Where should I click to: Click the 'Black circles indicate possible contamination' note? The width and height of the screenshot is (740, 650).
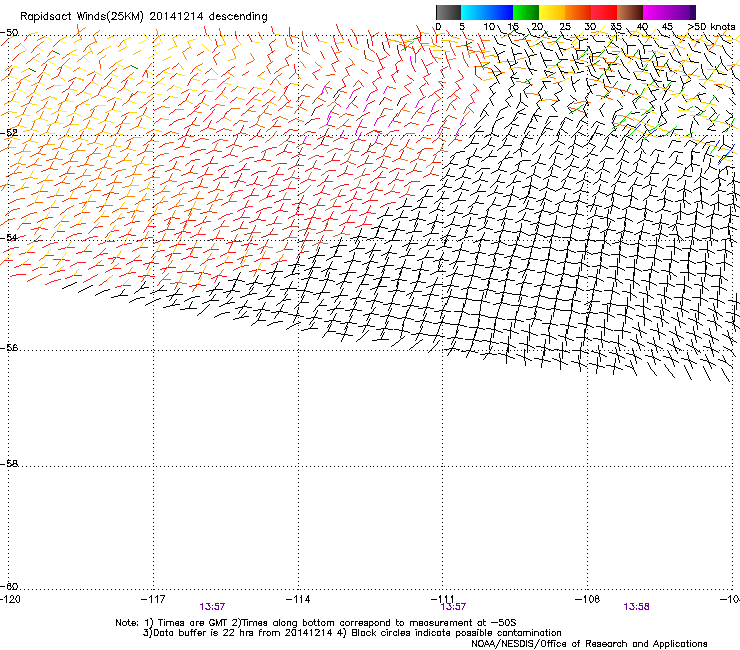pyautogui.click(x=456, y=633)
